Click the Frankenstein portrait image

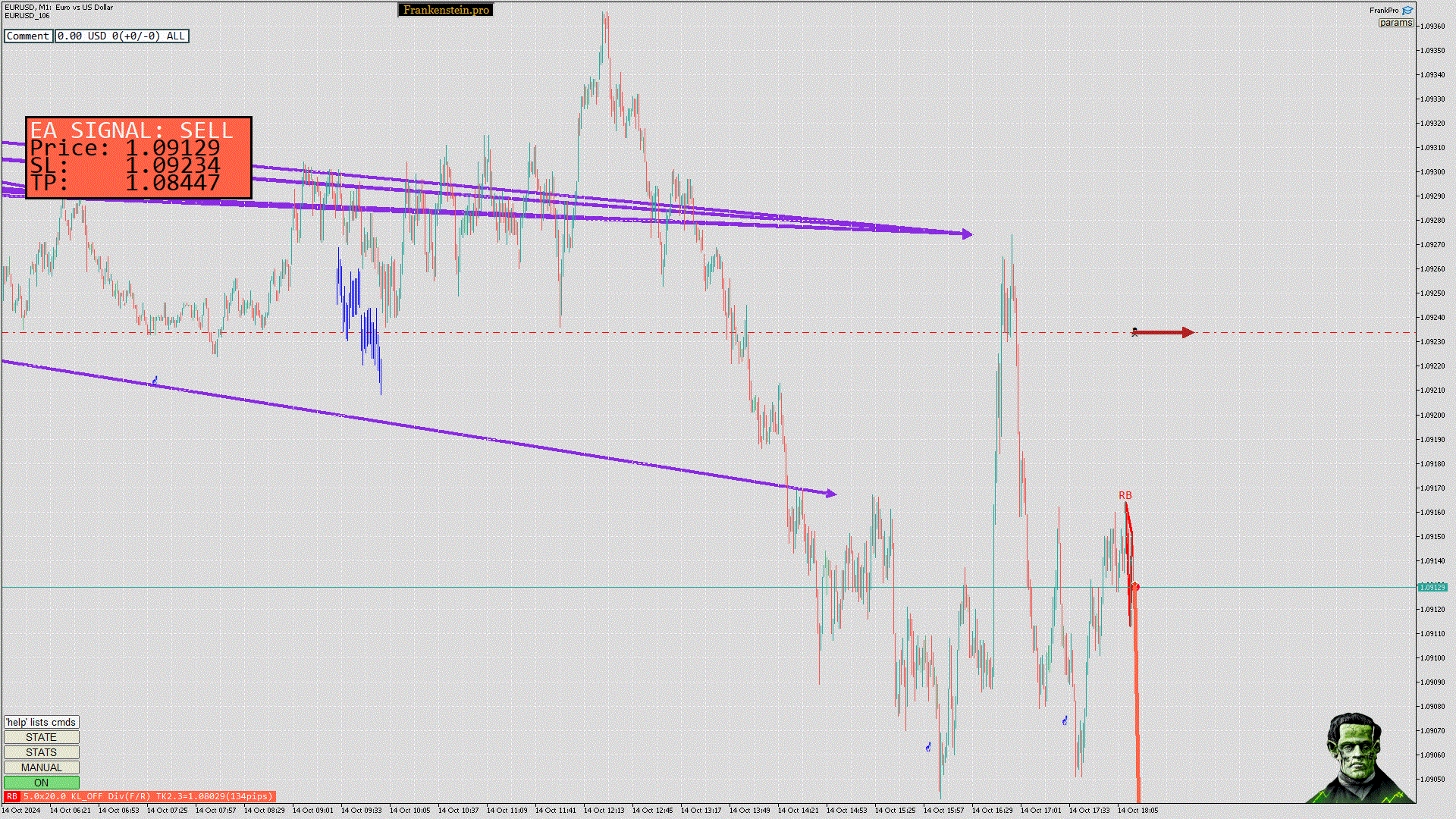click(1360, 758)
